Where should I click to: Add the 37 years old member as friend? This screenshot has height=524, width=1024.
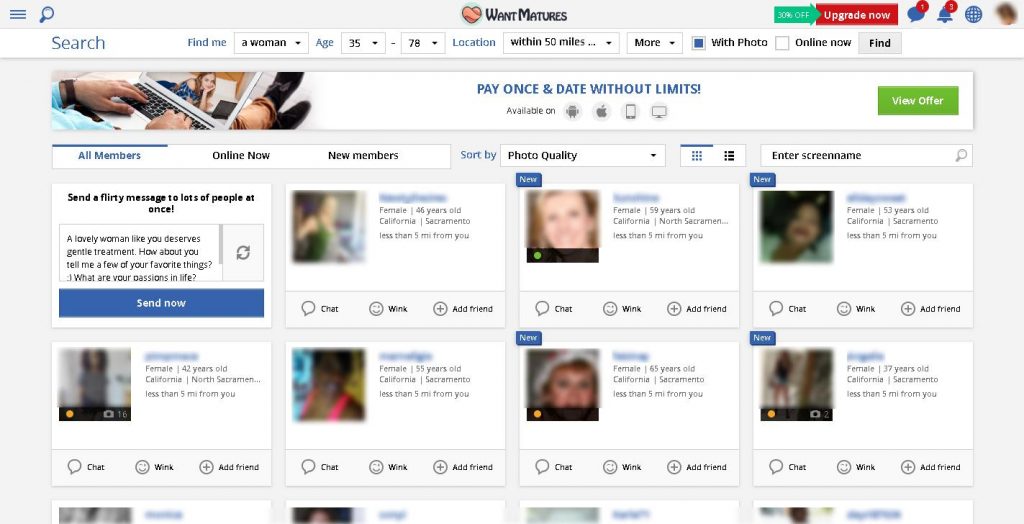pyautogui.click(x=931, y=467)
